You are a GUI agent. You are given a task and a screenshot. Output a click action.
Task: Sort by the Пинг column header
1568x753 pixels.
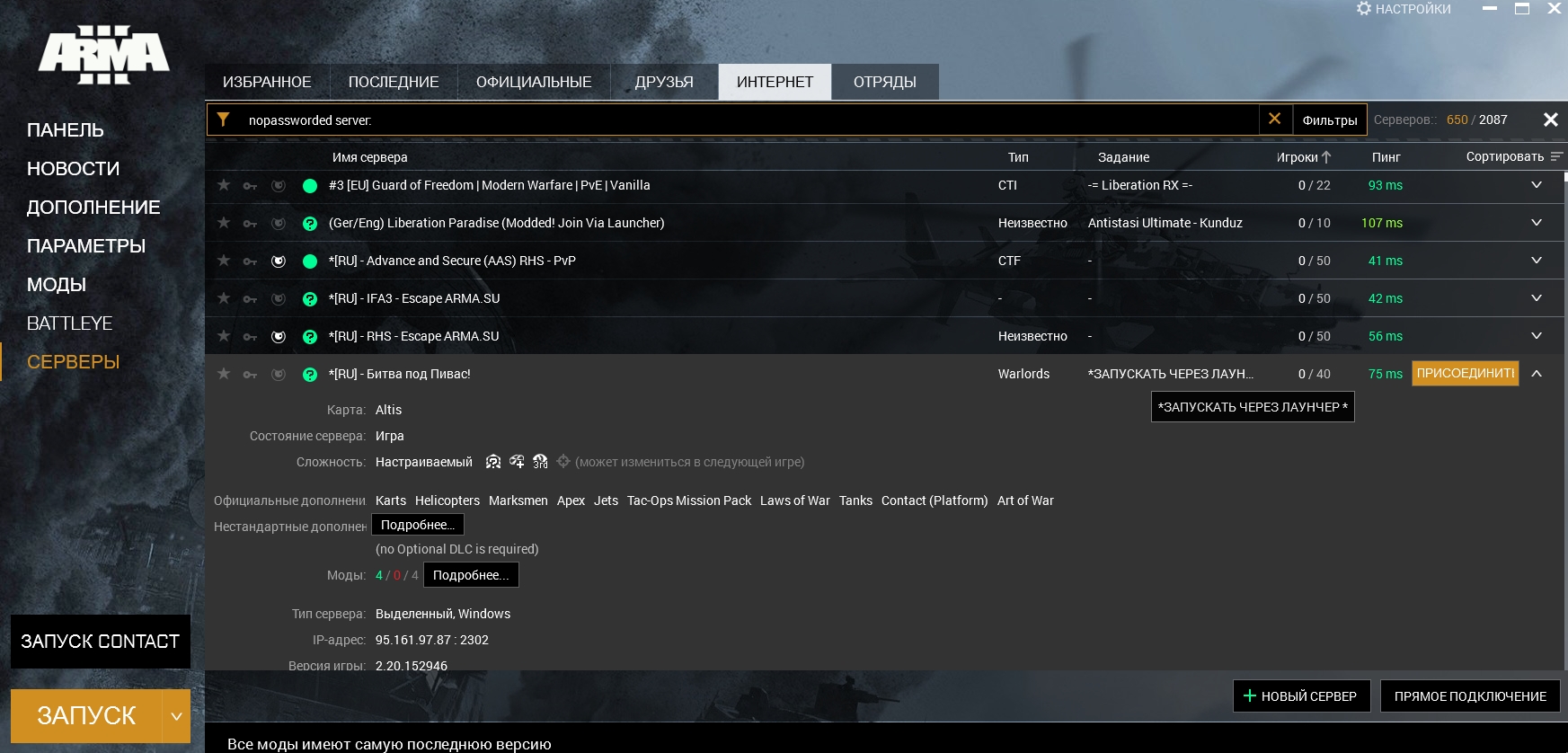(1386, 157)
